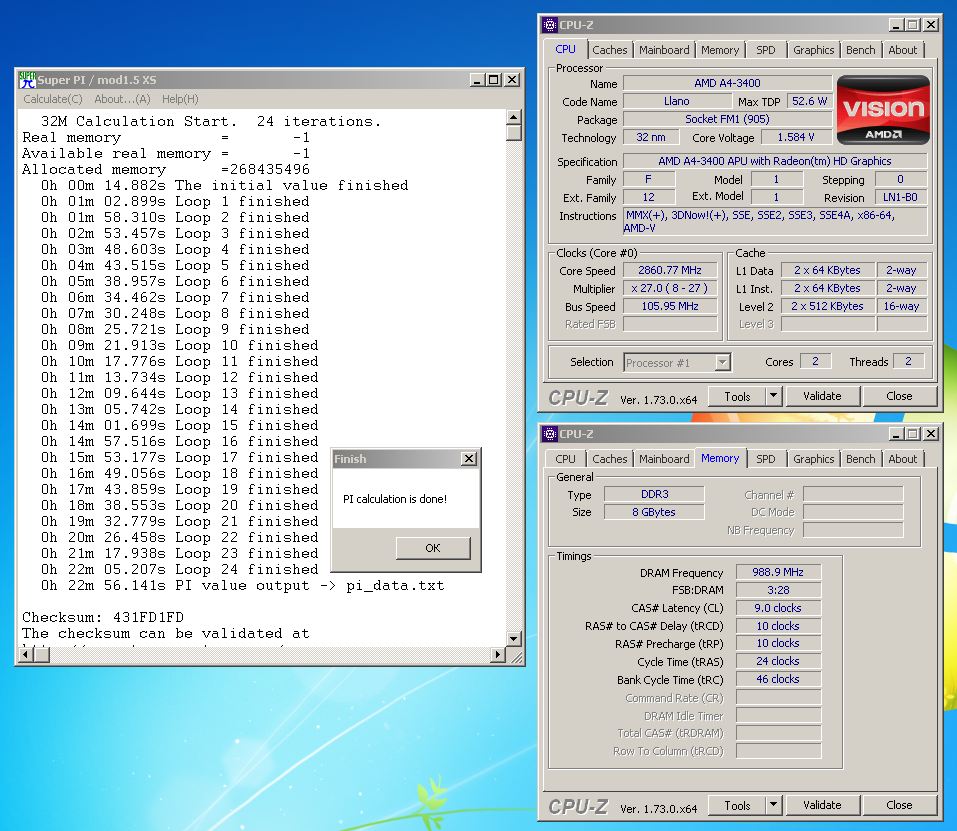The image size is (957, 831).
Task: Click the Bus Speed value 105.95 MHz
Action: click(670, 306)
